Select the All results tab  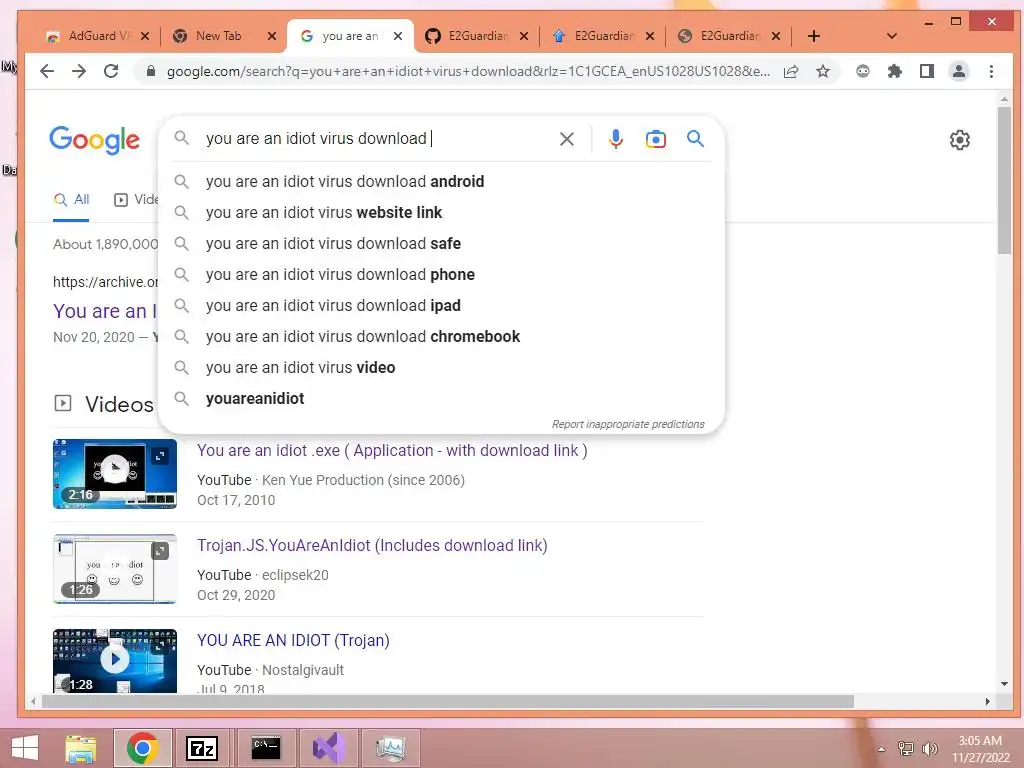[x=71, y=200]
